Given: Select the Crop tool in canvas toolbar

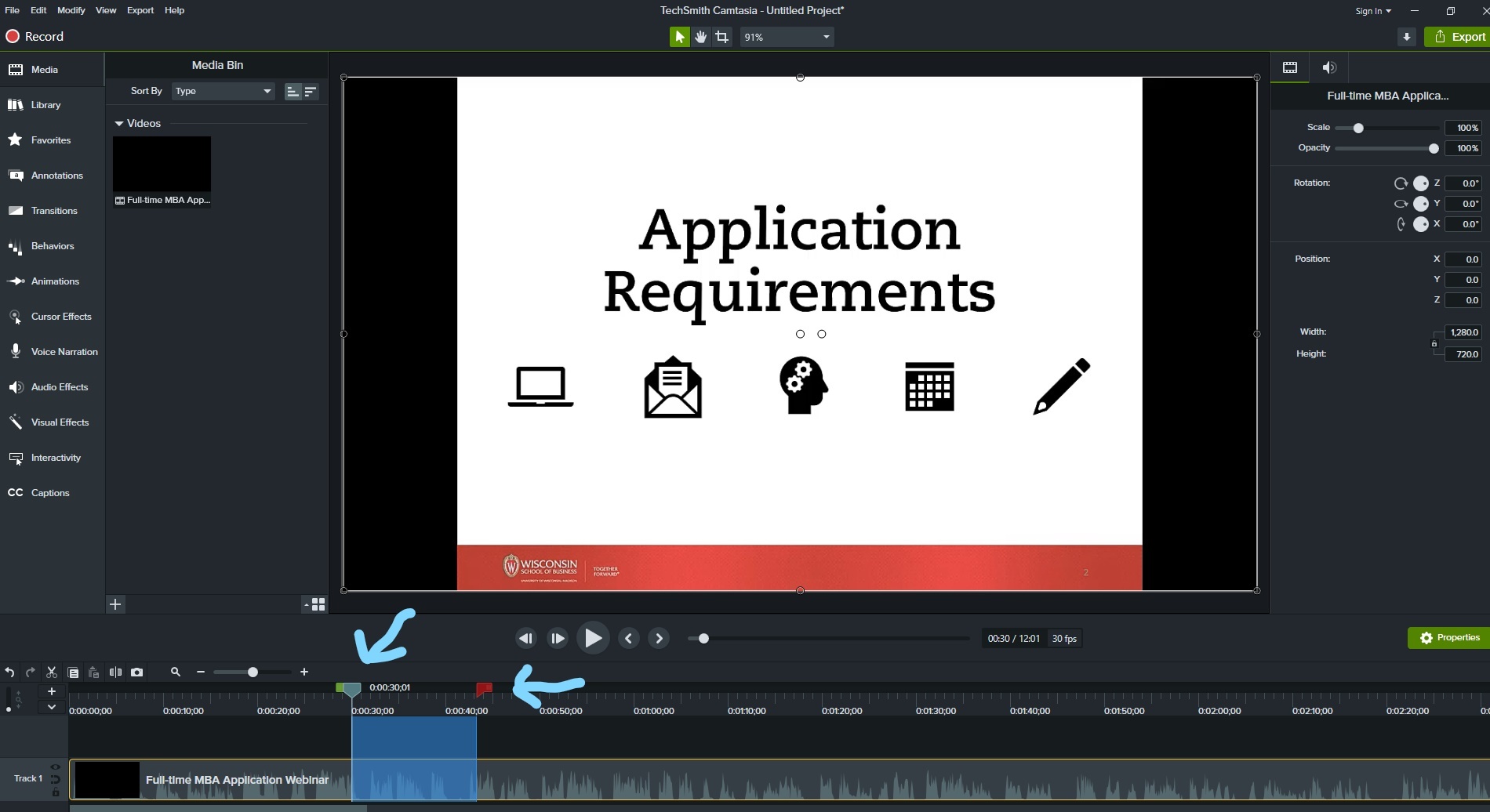Looking at the screenshot, I should [x=721, y=37].
